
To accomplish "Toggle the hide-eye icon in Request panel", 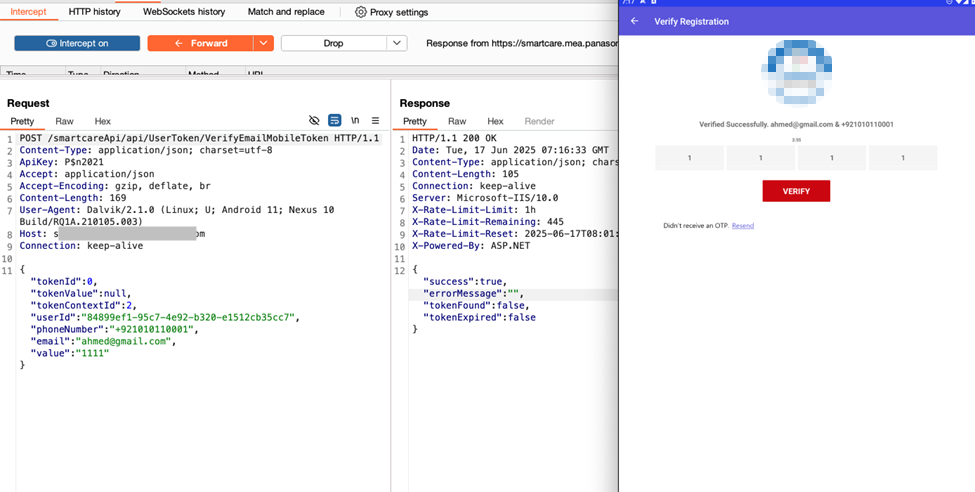I will tap(315, 120).
